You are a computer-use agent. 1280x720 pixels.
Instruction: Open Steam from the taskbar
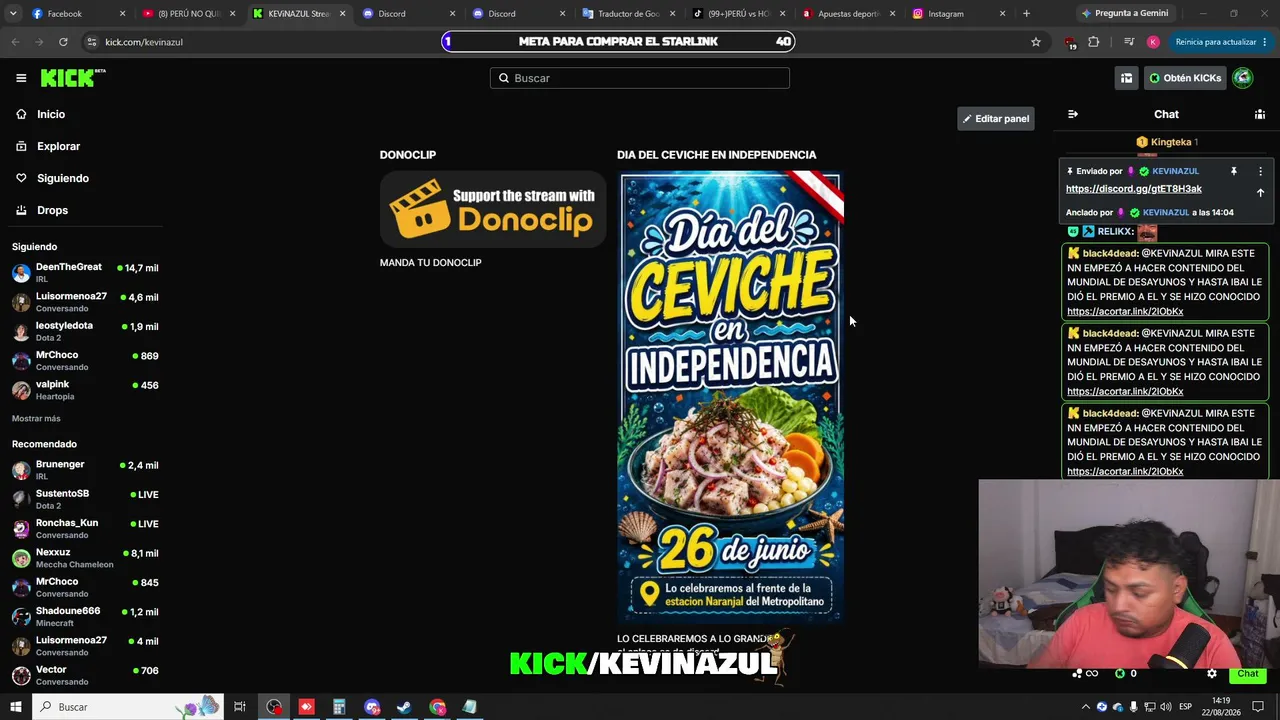click(x=404, y=707)
